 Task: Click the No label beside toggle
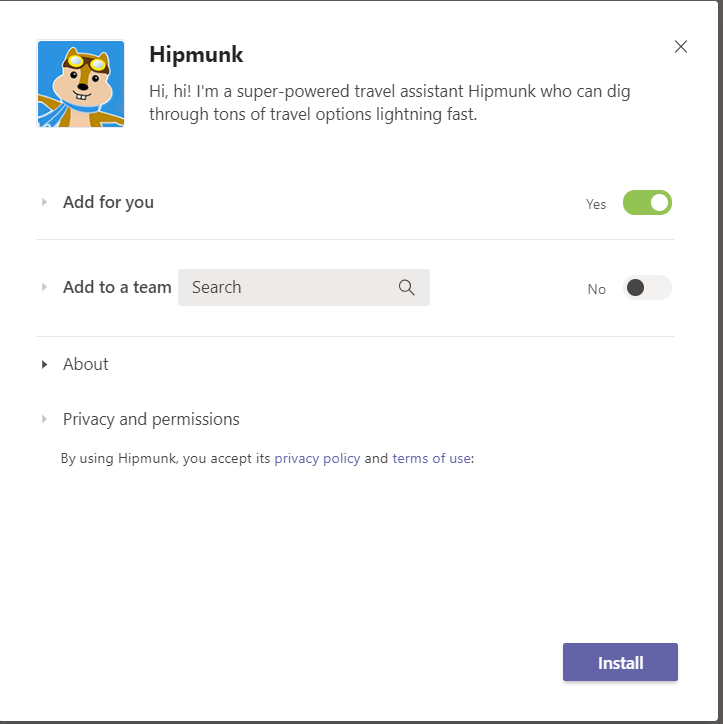596,289
